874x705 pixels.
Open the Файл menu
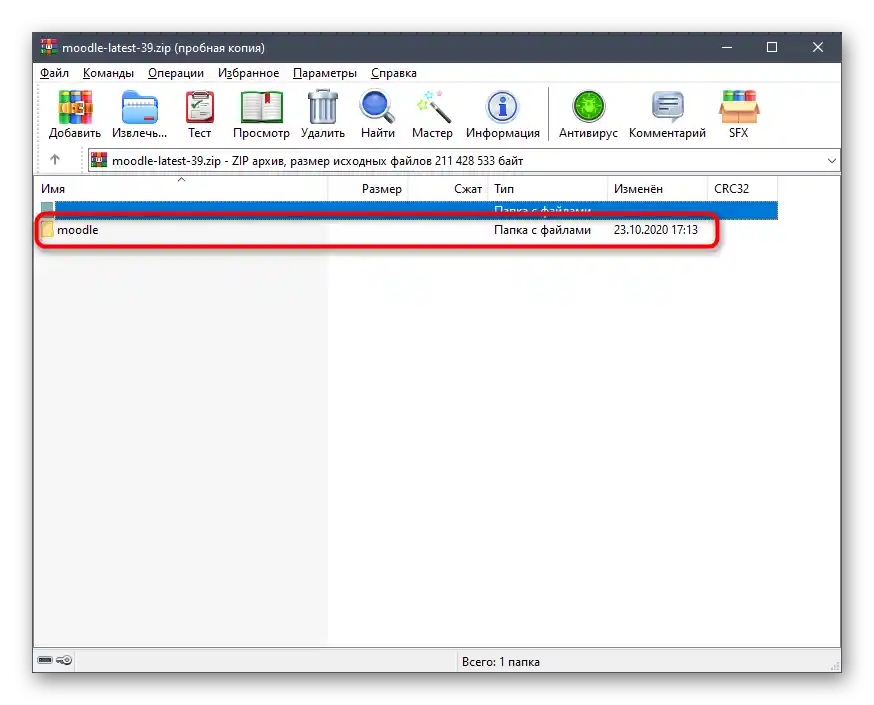click(x=54, y=73)
